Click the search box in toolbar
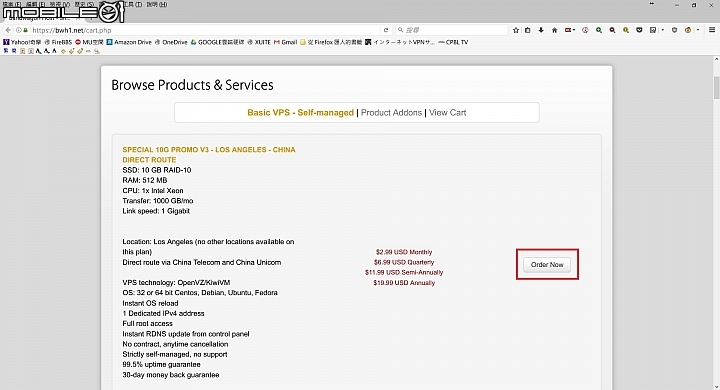 [451, 30]
